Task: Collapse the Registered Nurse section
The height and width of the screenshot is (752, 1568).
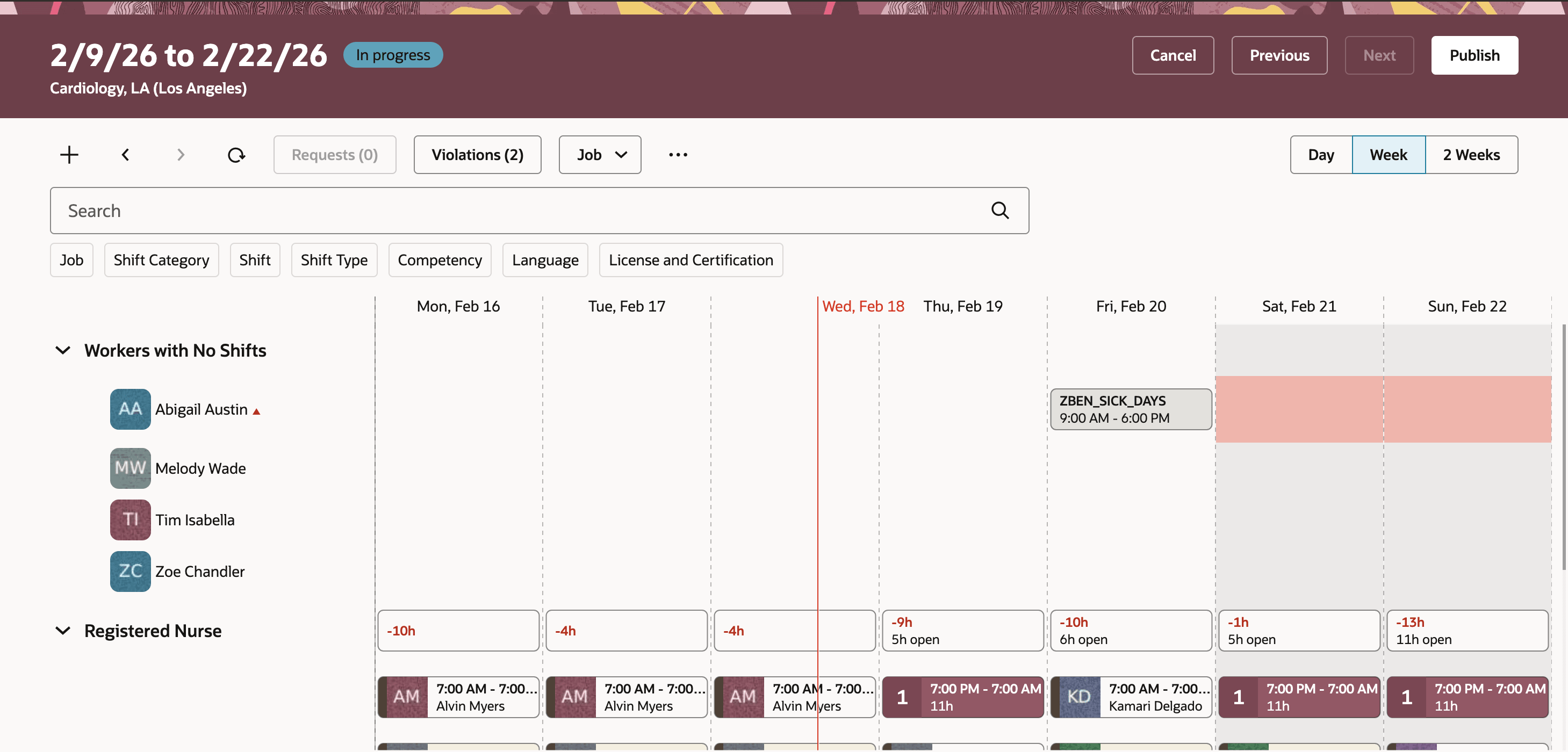Action: click(x=63, y=631)
